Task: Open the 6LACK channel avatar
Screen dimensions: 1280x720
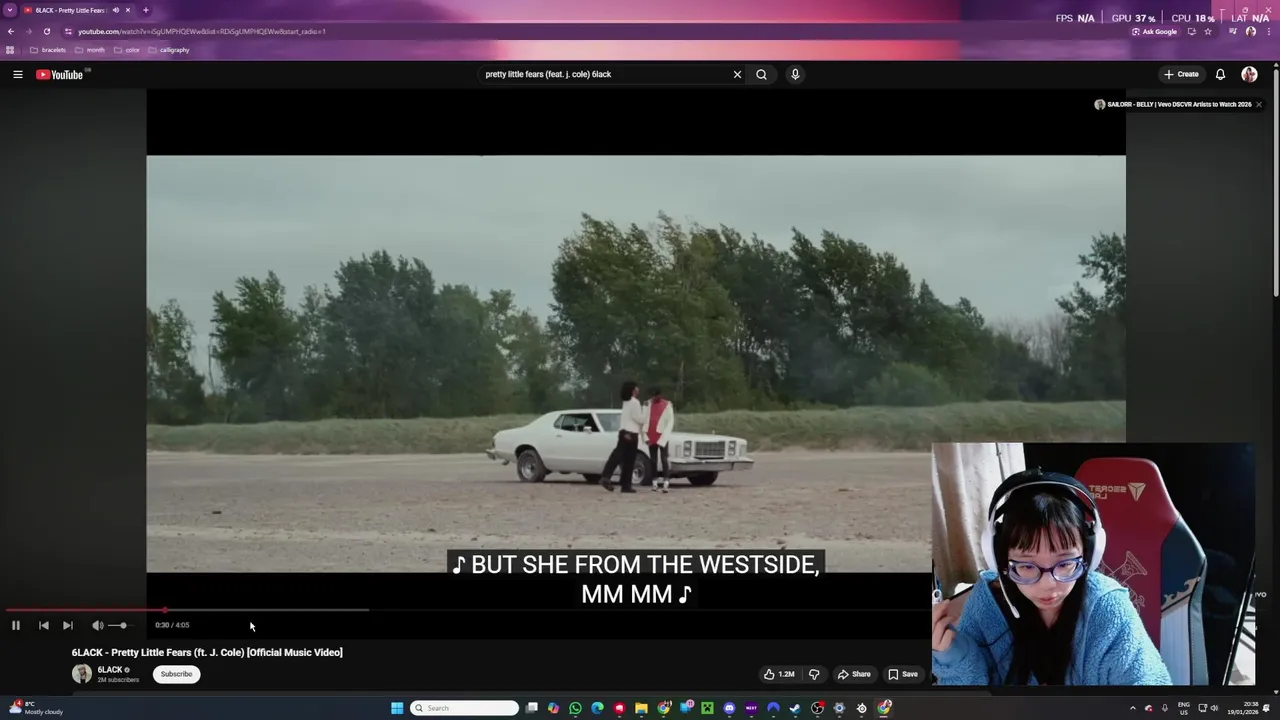Action: coord(82,674)
